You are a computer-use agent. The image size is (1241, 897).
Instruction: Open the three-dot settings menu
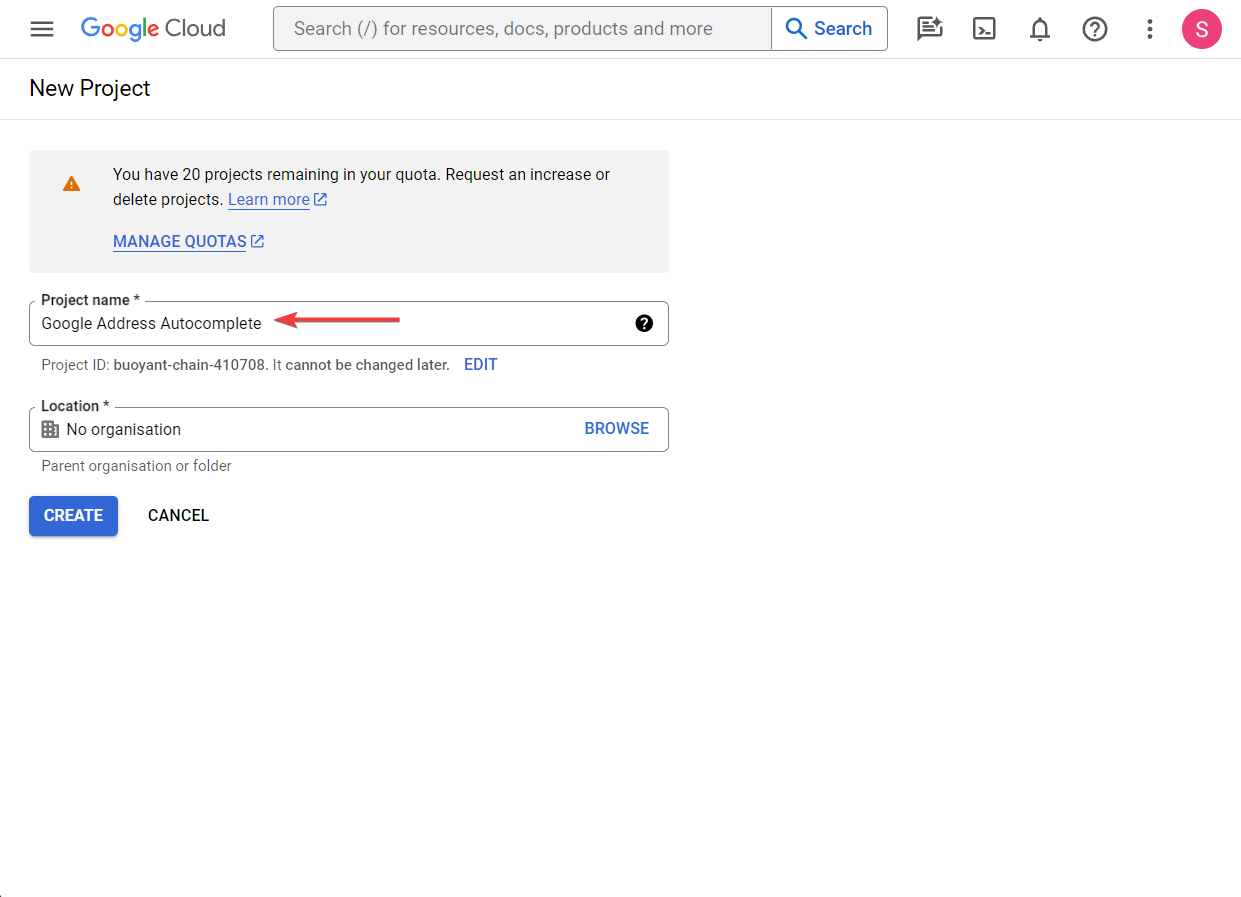[1150, 29]
